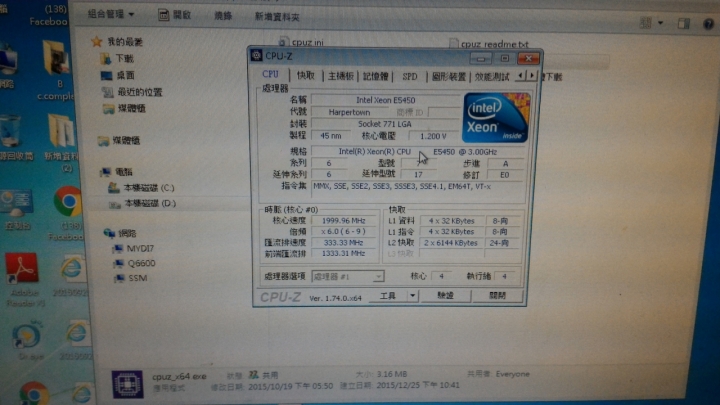Screen dimensions: 720x405
Task: Click the 工具 button in CPU-Z
Action: [388, 296]
